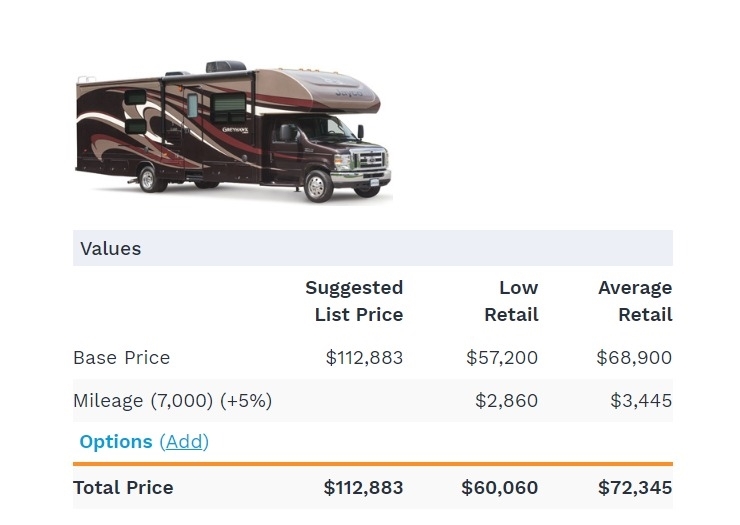Click the bold total suggested list price
Image resolution: width=740 pixels, height=525 pixels.
(x=363, y=488)
